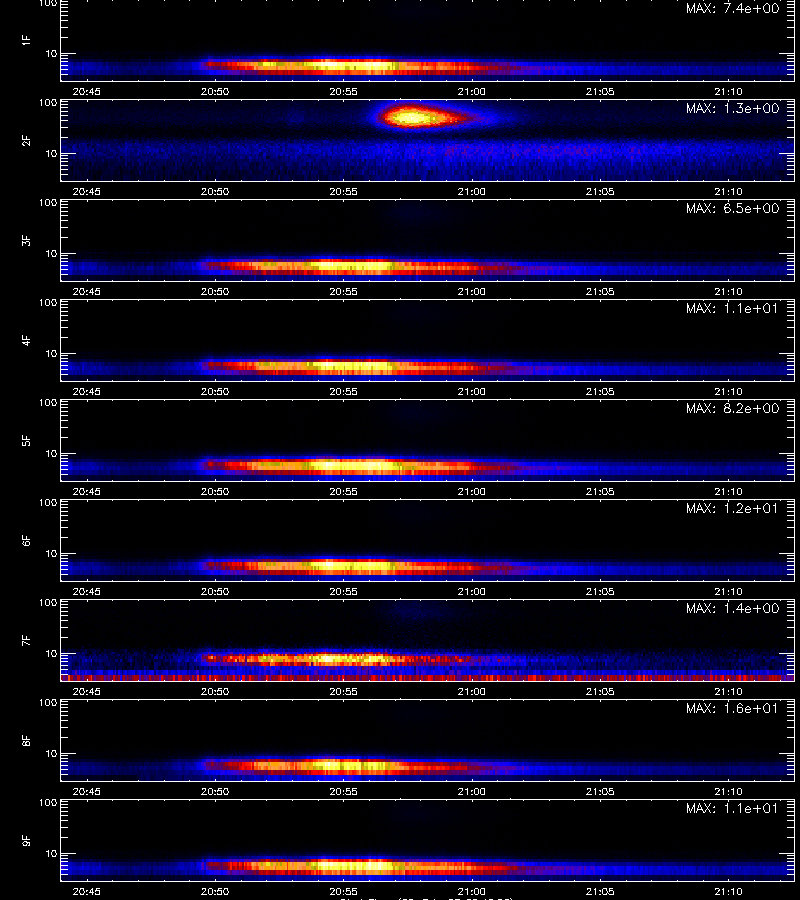Click the "20:45" time label under panel 1F

(87, 92)
